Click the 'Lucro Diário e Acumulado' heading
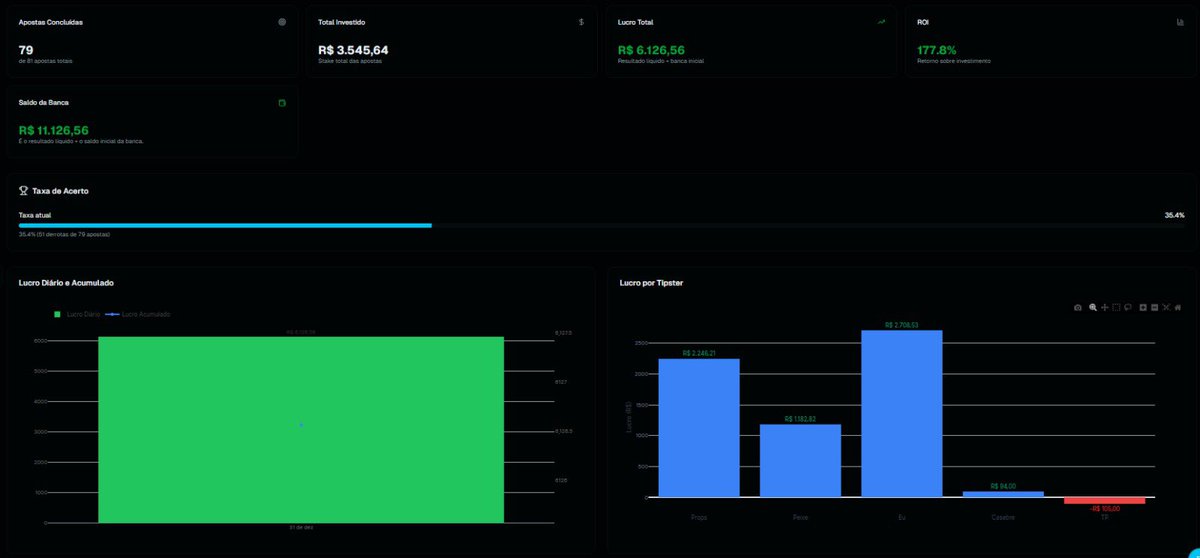Screen dimensions: 1200x558 coord(66,283)
